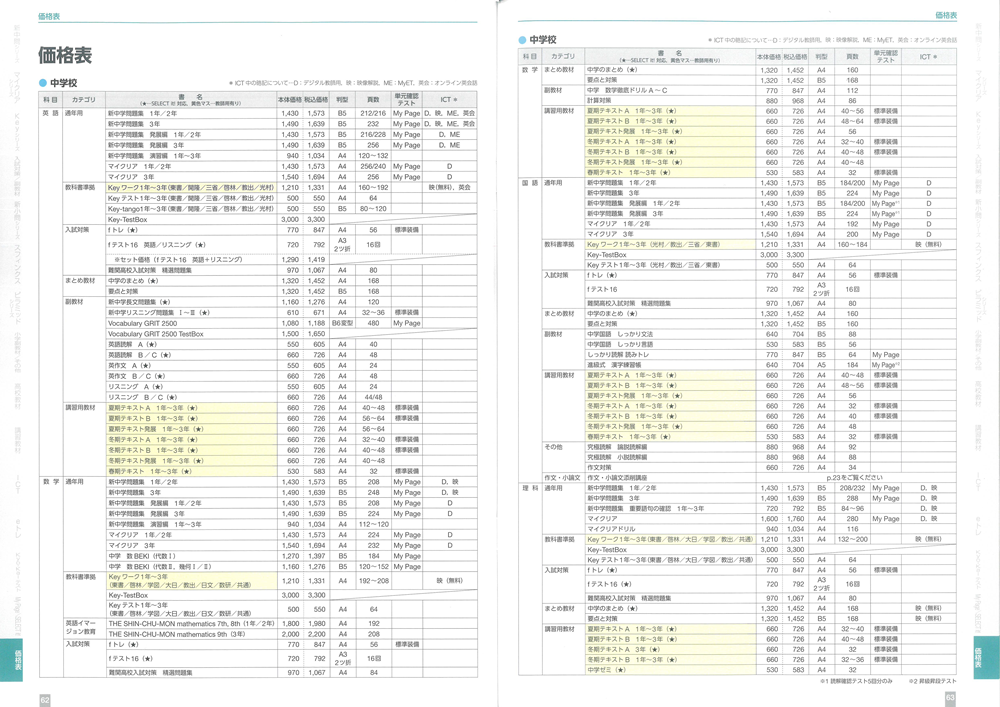Click the 中学 数学徹底ドリルA~C row title
The height and width of the screenshot is (707, 1000).
click(x=628, y=91)
